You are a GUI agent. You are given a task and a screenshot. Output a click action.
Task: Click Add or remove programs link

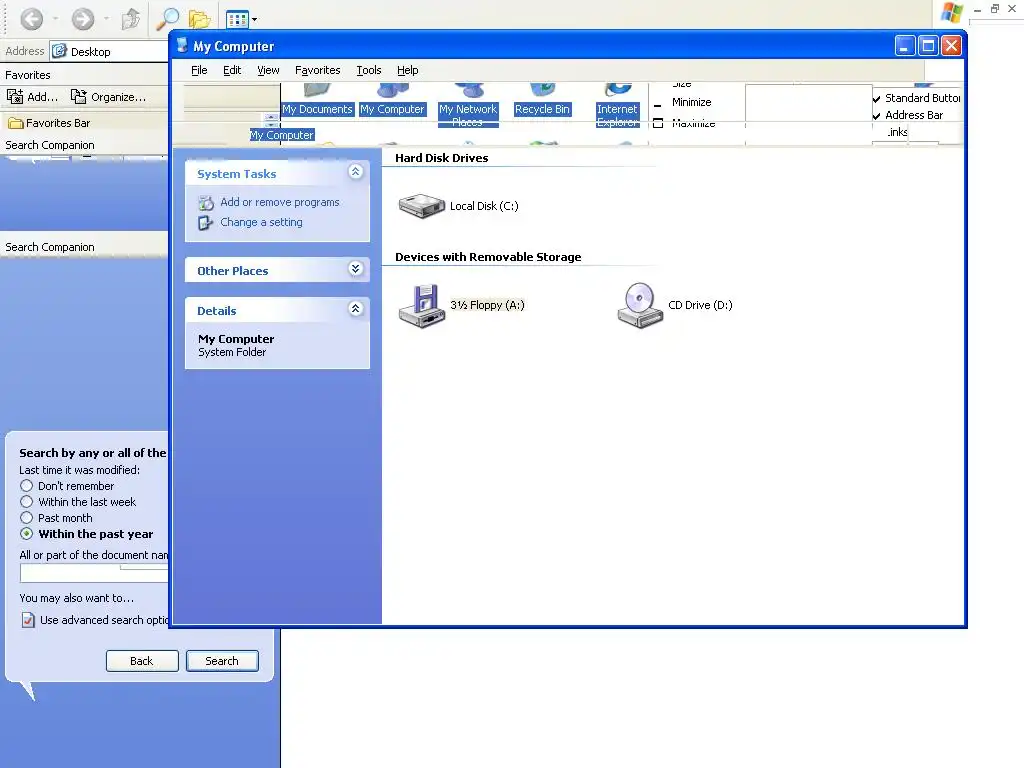280,202
